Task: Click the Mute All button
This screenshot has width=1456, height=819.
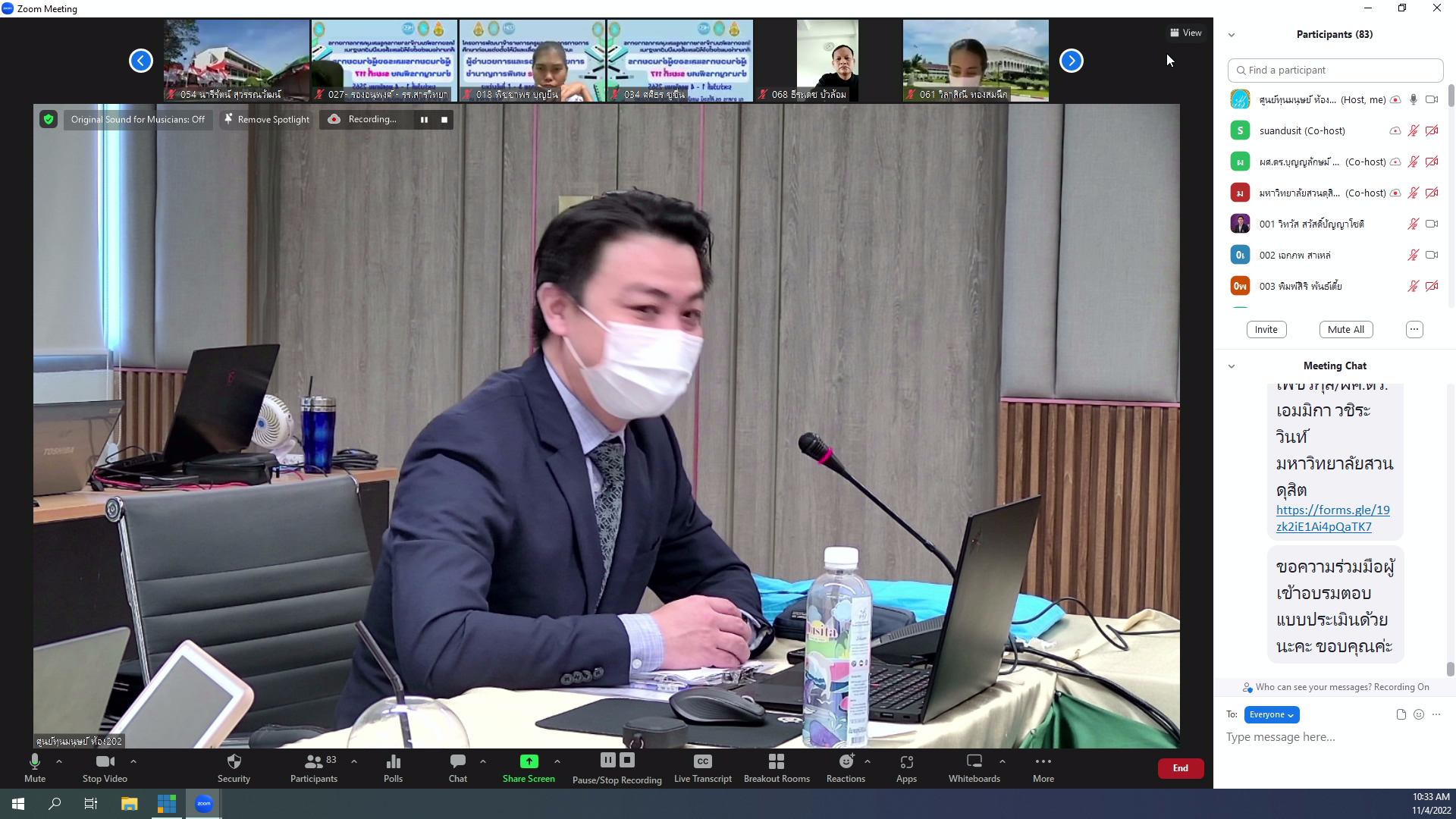Action: pos(1346,329)
